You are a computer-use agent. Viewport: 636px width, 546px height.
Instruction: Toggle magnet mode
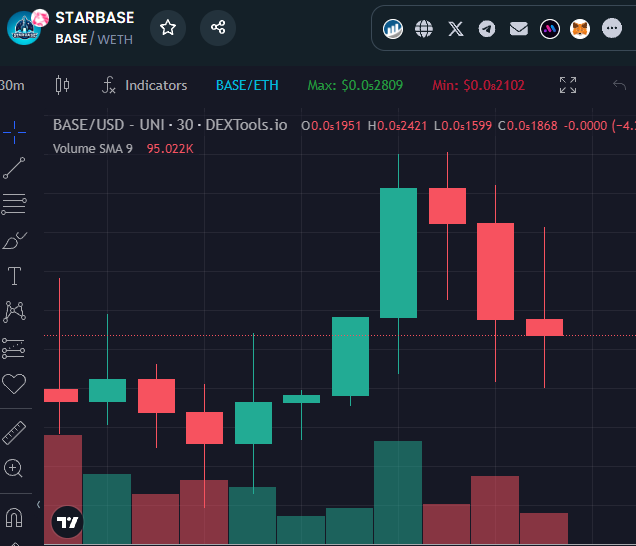pyautogui.click(x=14, y=518)
